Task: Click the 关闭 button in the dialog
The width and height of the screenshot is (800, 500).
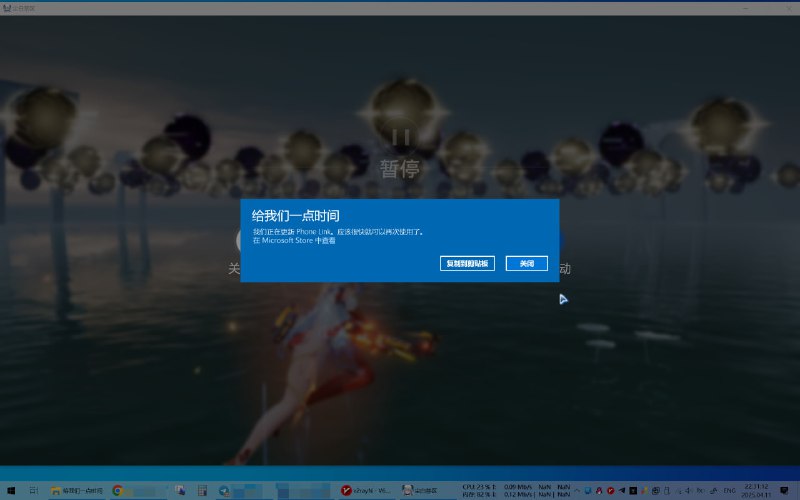Action: coord(527,263)
